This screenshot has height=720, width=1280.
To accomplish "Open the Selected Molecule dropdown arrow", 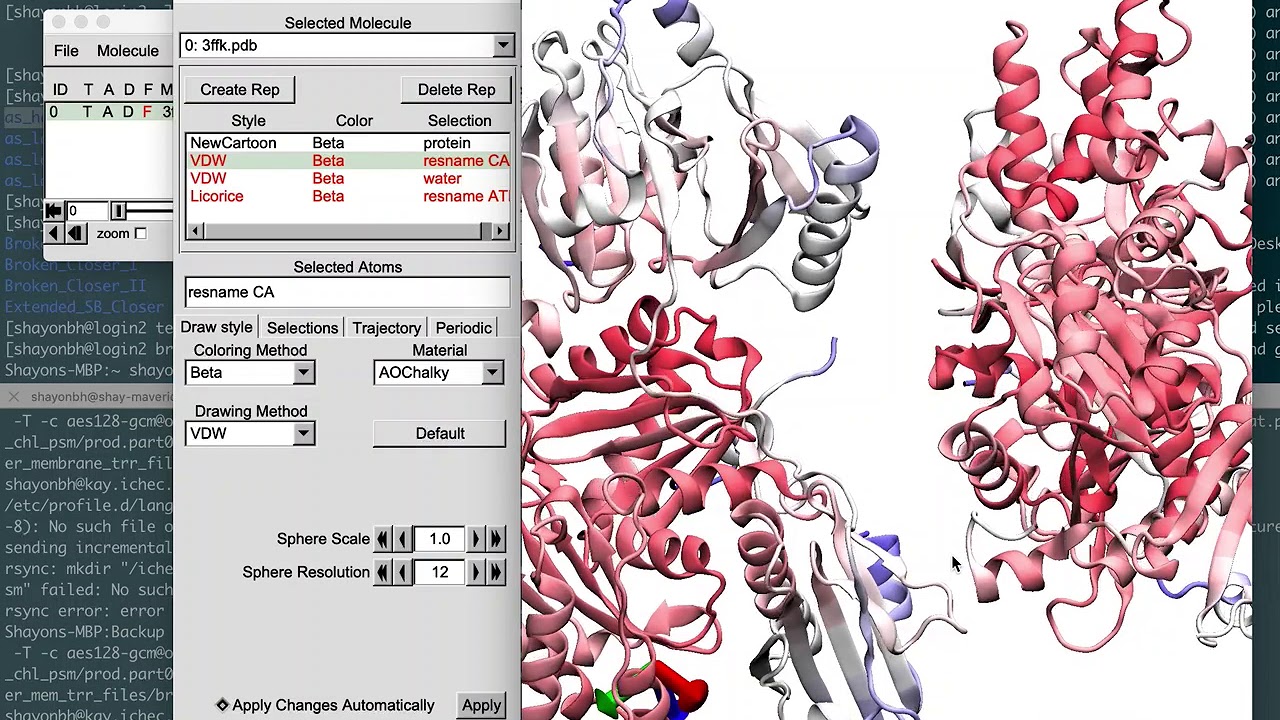I will (x=503, y=46).
